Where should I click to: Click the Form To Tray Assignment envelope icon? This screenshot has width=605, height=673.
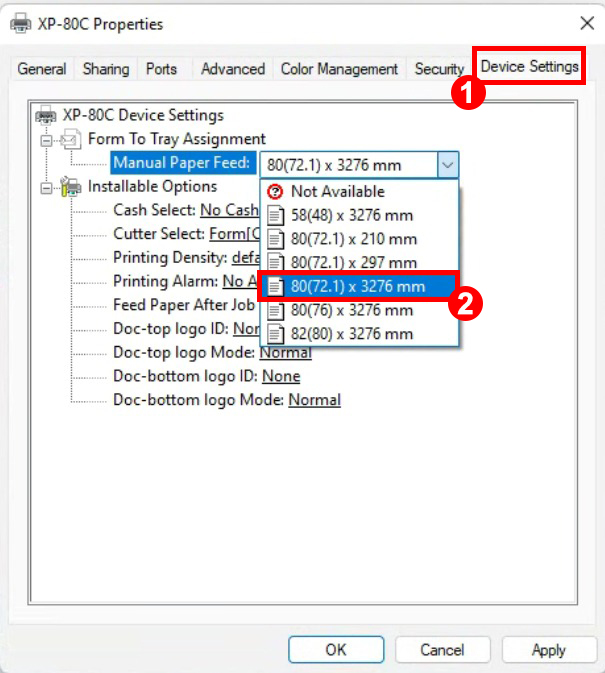pyautogui.click(x=71, y=139)
